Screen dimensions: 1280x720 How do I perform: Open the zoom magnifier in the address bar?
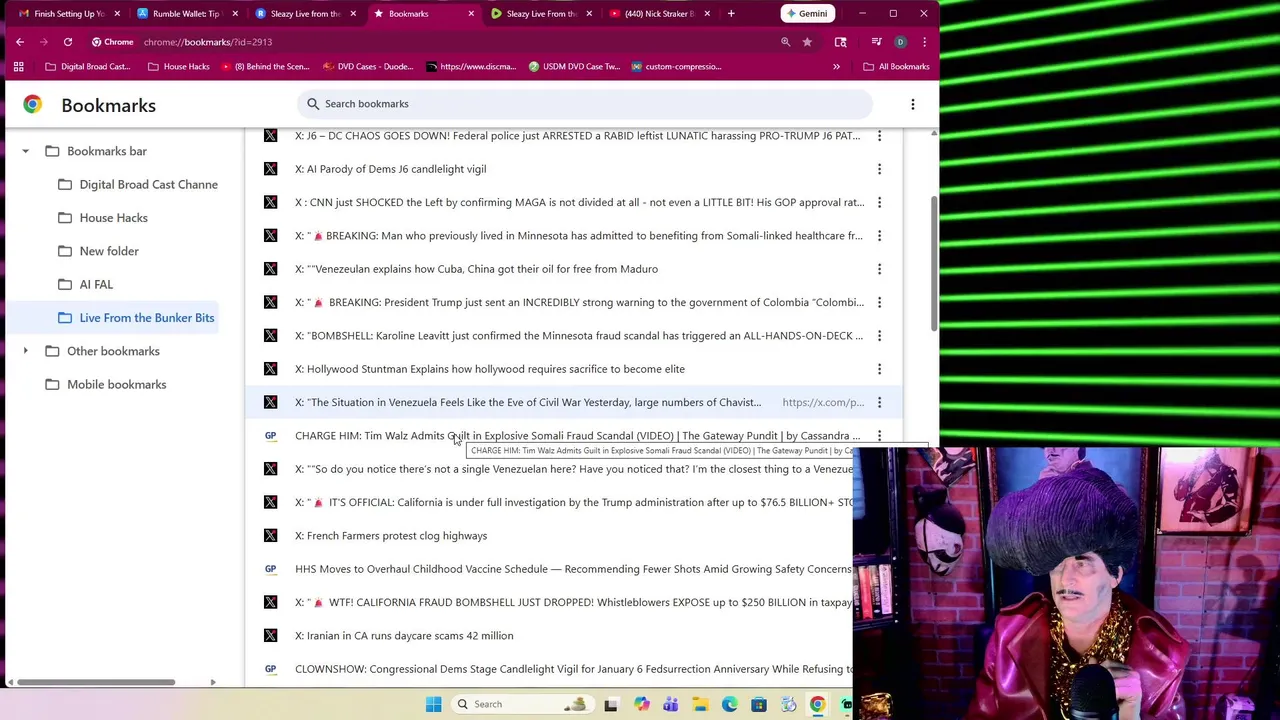785,42
